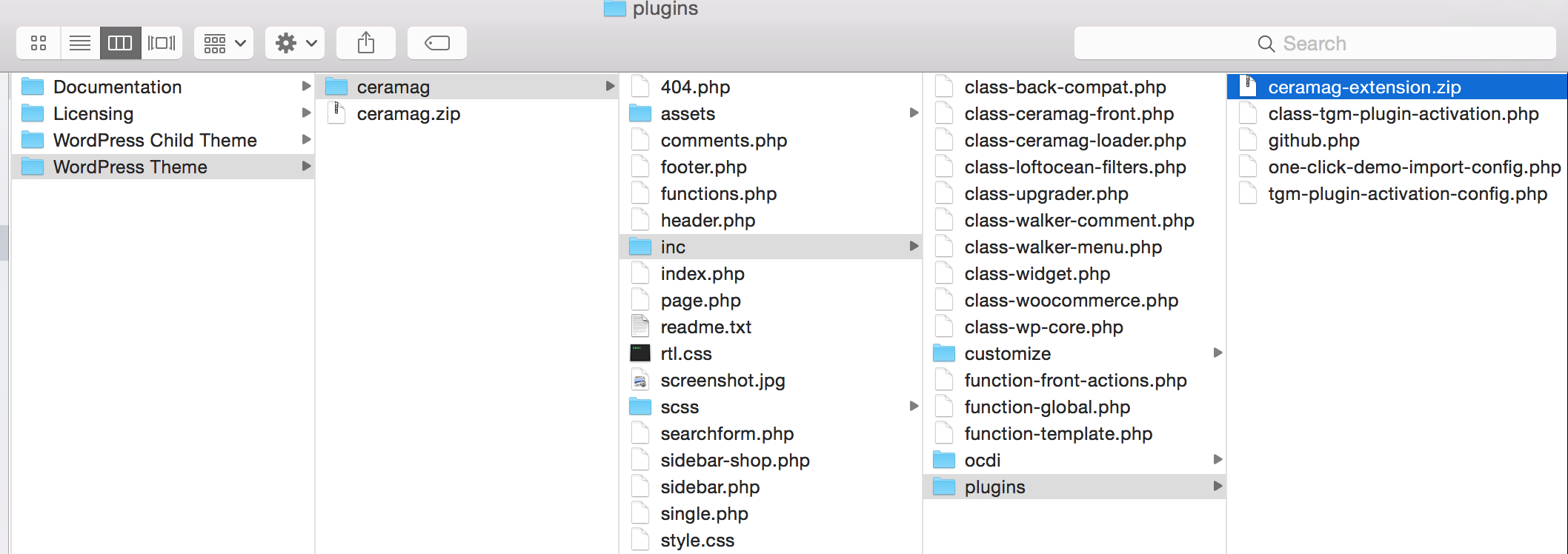Select the plugins folder row
The image size is (1568, 554).
[x=1074, y=487]
